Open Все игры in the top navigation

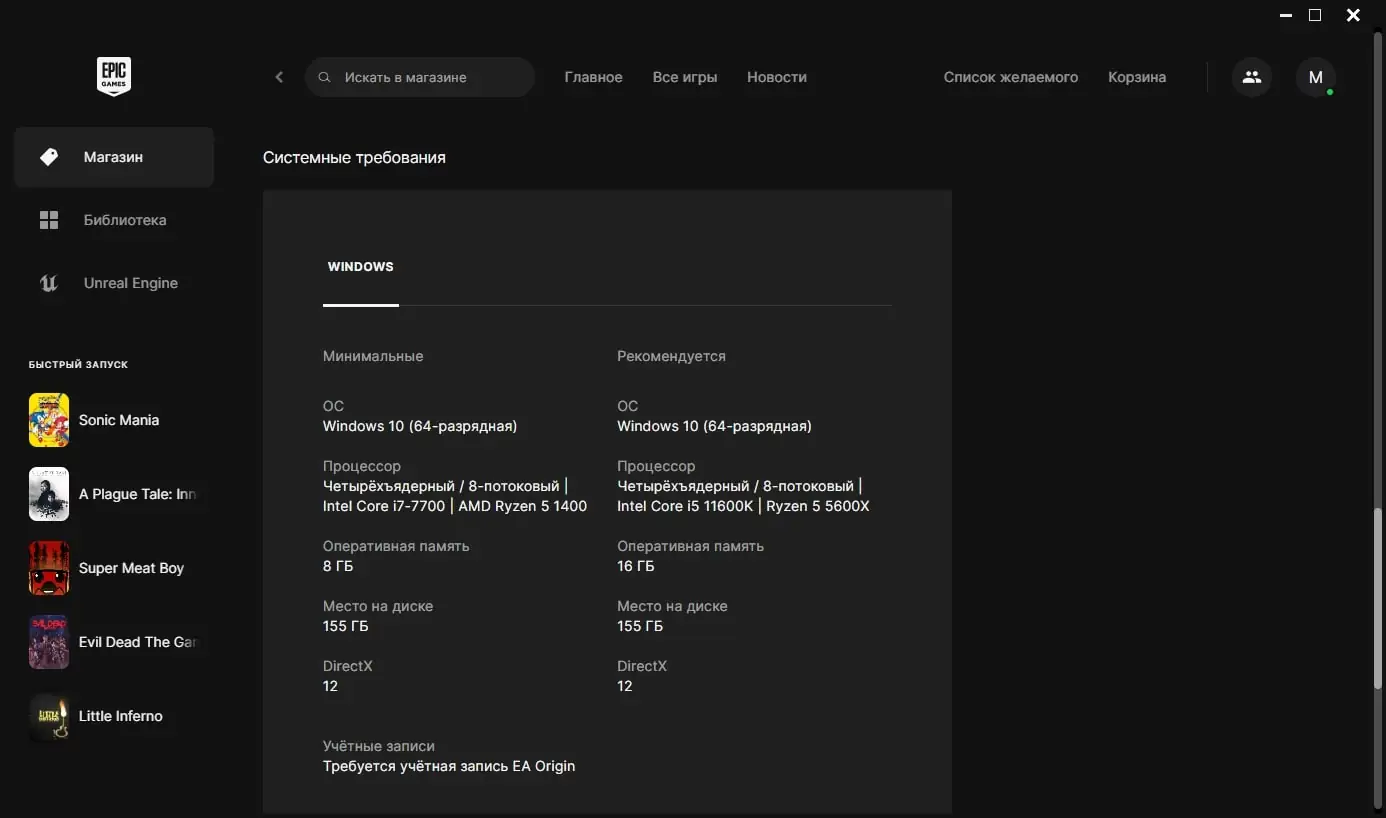click(685, 77)
